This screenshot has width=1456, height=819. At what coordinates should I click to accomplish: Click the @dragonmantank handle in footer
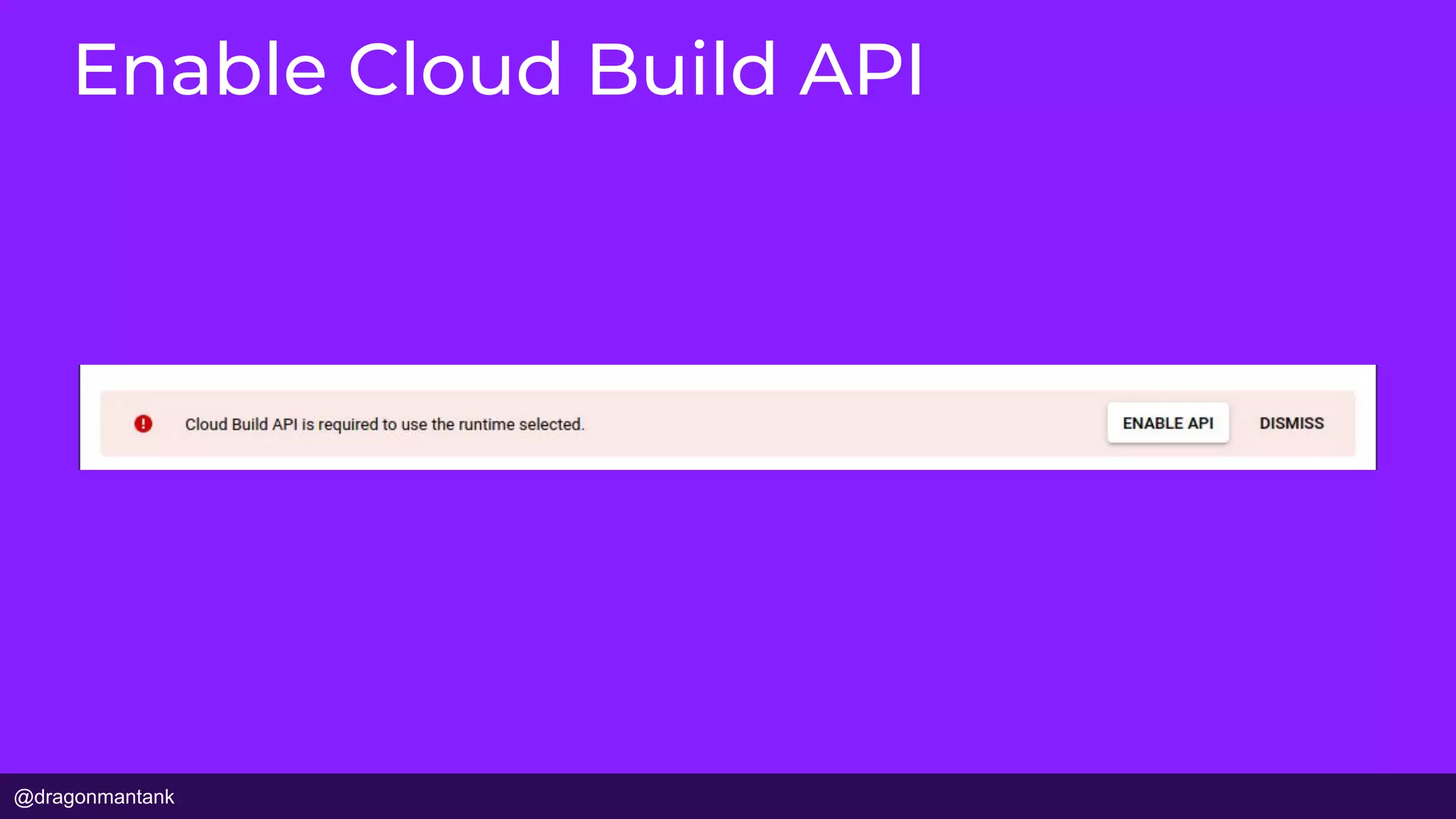(x=94, y=797)
